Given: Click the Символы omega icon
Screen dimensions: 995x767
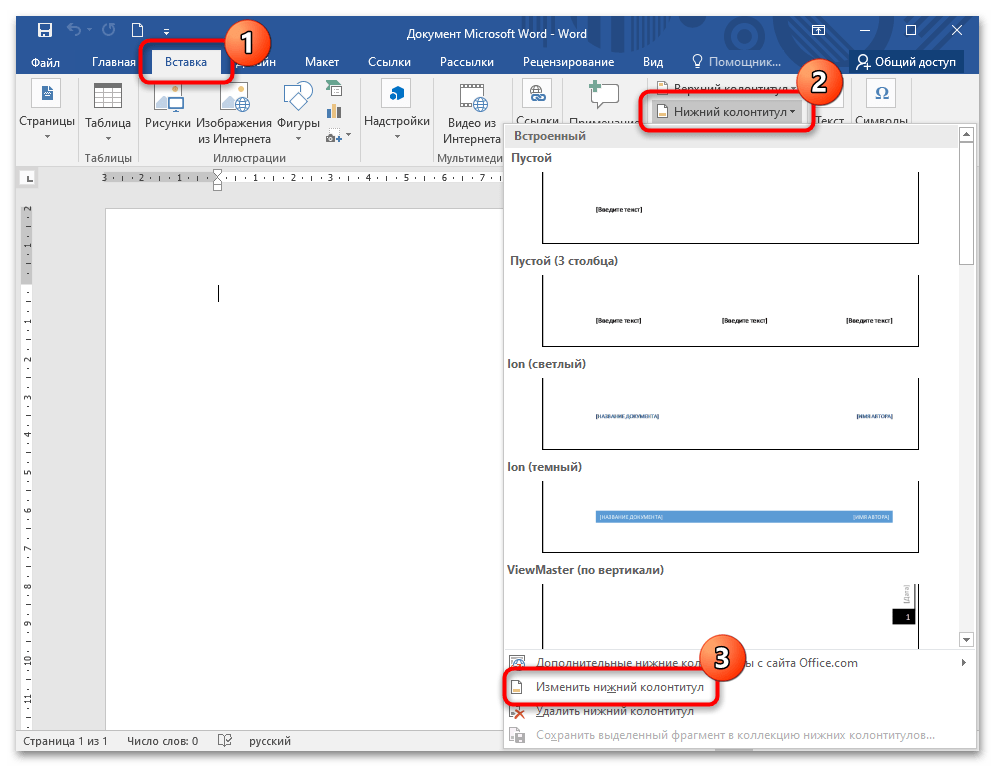Looking at the screenshot, I should [x=881, y=95].
